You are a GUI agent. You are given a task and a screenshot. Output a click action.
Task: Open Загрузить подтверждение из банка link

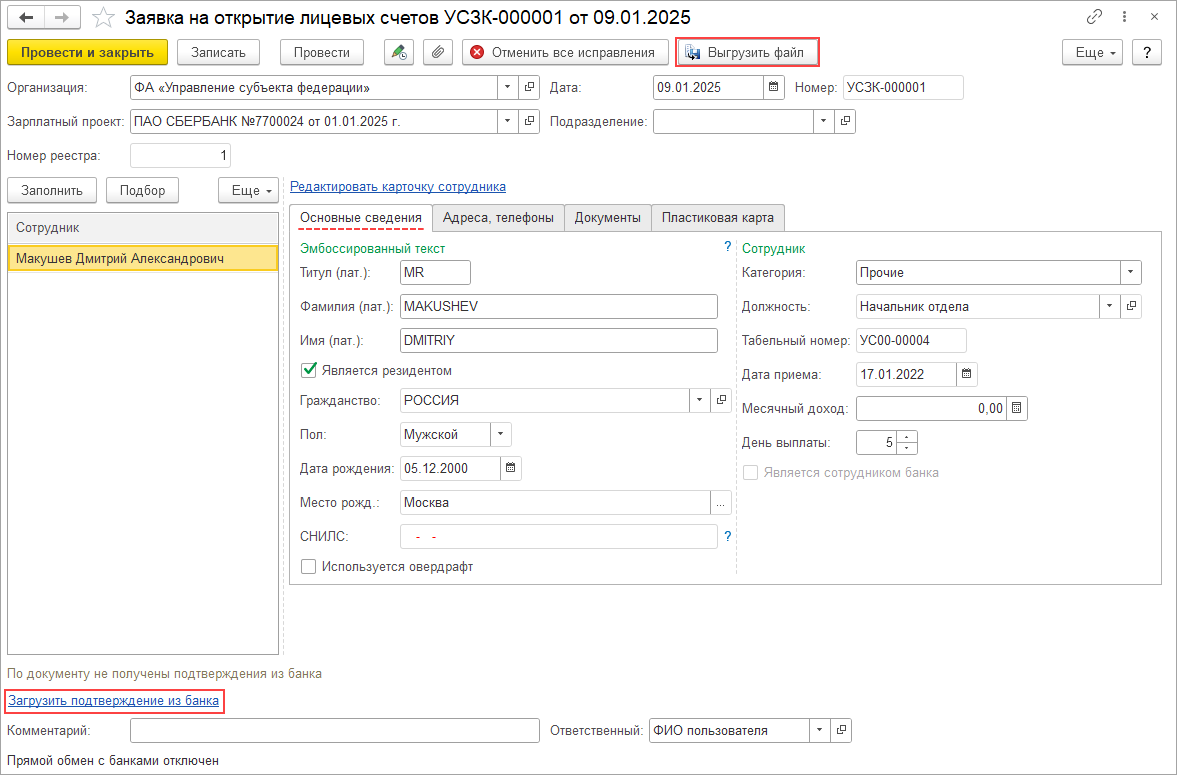(x=114, y=701)
